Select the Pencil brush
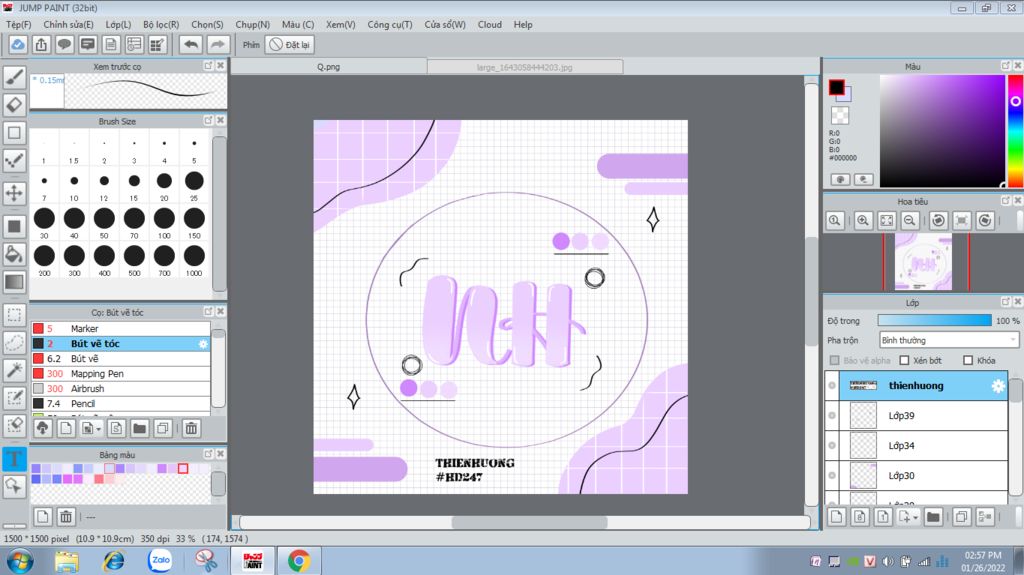 [121, 404]
